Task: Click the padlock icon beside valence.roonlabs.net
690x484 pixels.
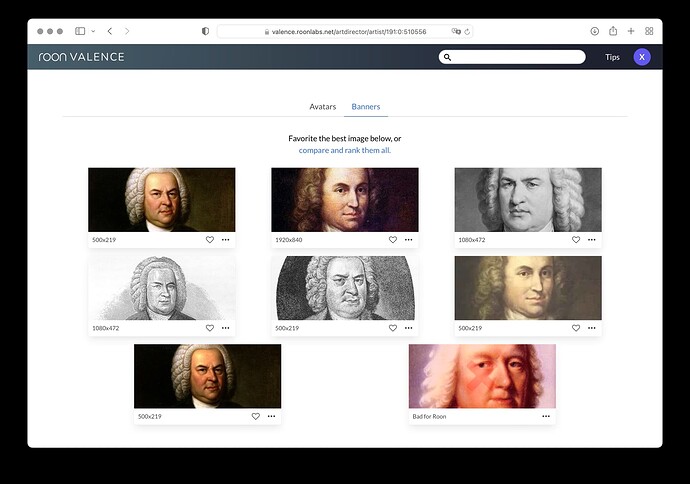Action: coord(267,32)
